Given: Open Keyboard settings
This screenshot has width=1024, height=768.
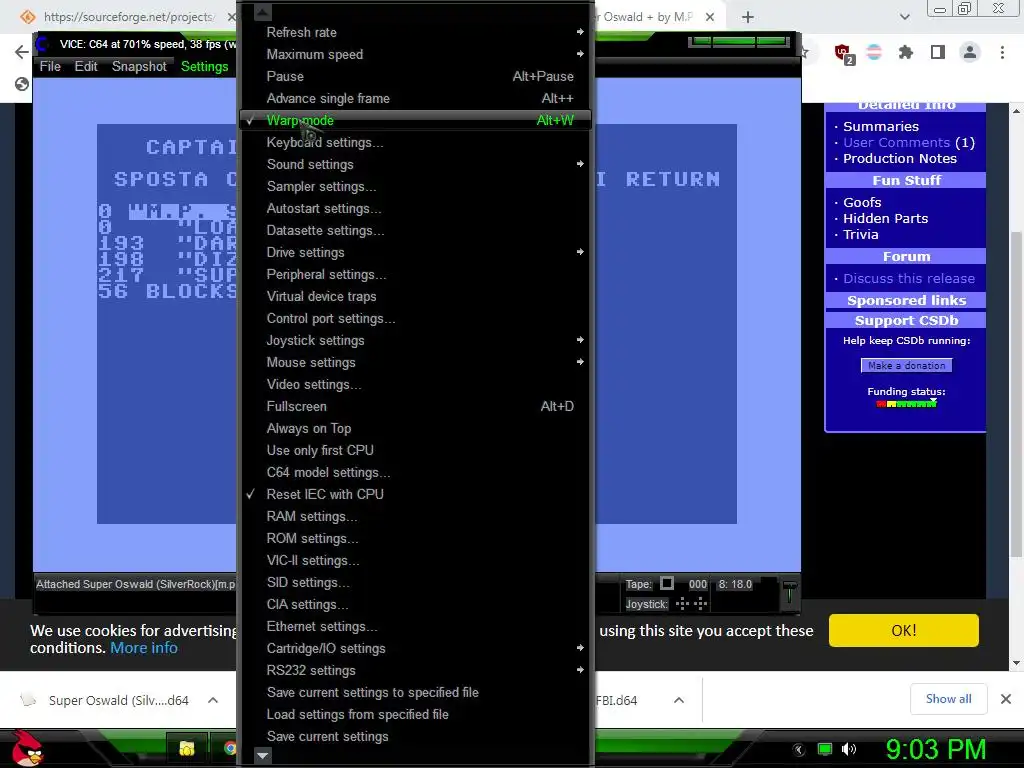Looking at the screenshot, I should click(415, 142).
